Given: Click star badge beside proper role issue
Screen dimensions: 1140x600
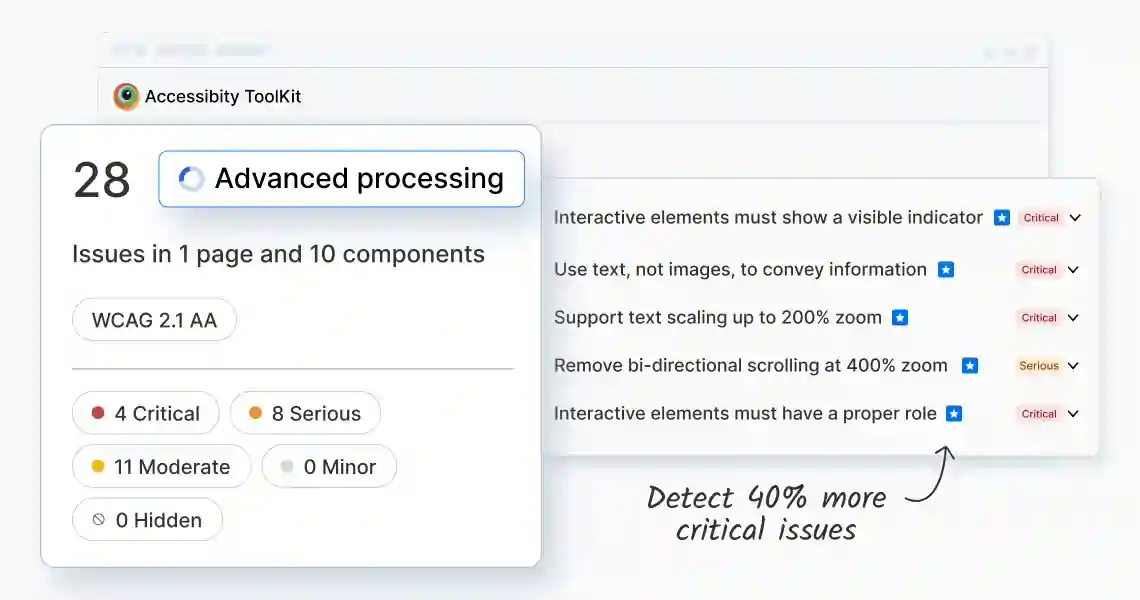Looking at the screenshot, I should (x=954, y=414).
